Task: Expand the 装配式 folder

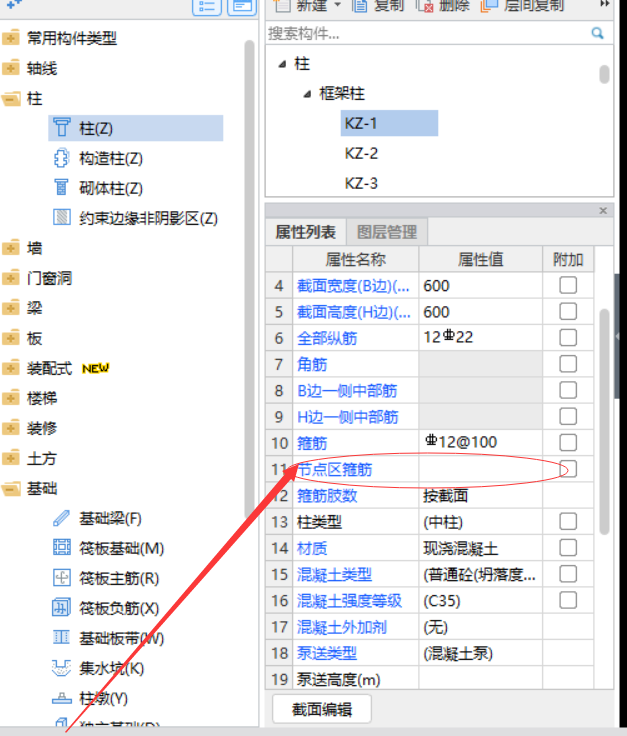Action: (11, 368)
